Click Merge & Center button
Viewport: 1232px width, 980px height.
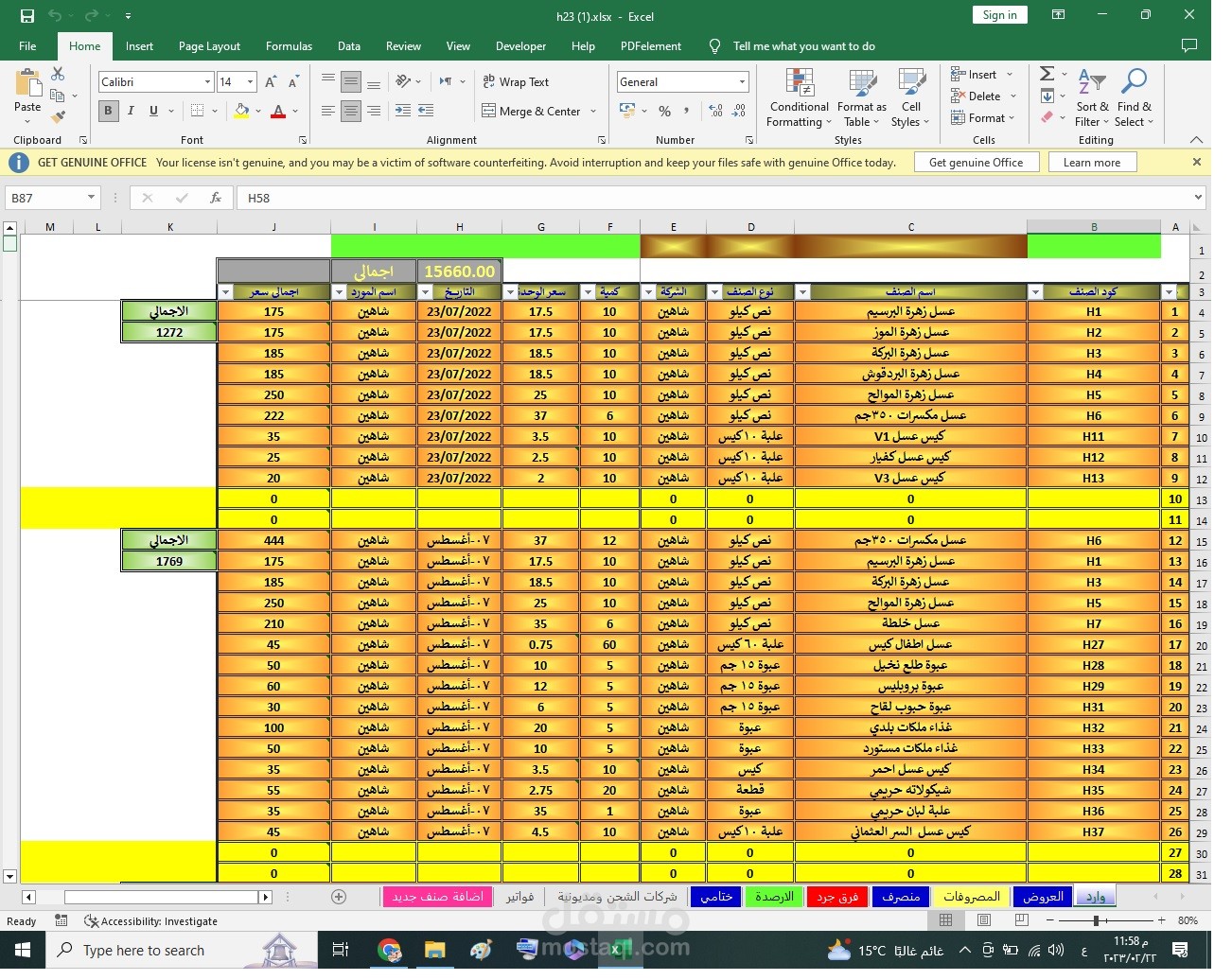[531, 111]
